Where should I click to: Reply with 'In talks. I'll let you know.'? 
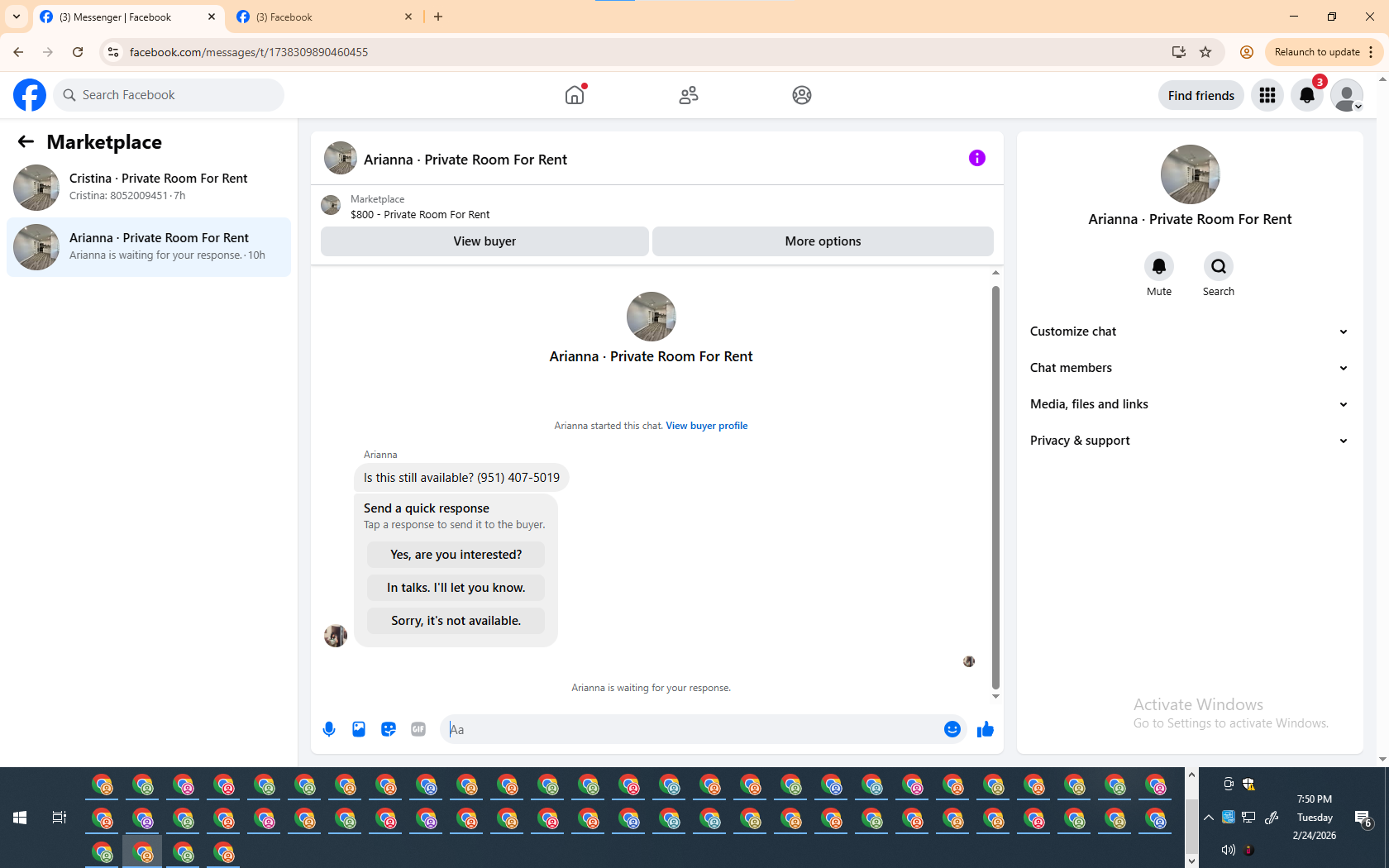coord(456,588)
